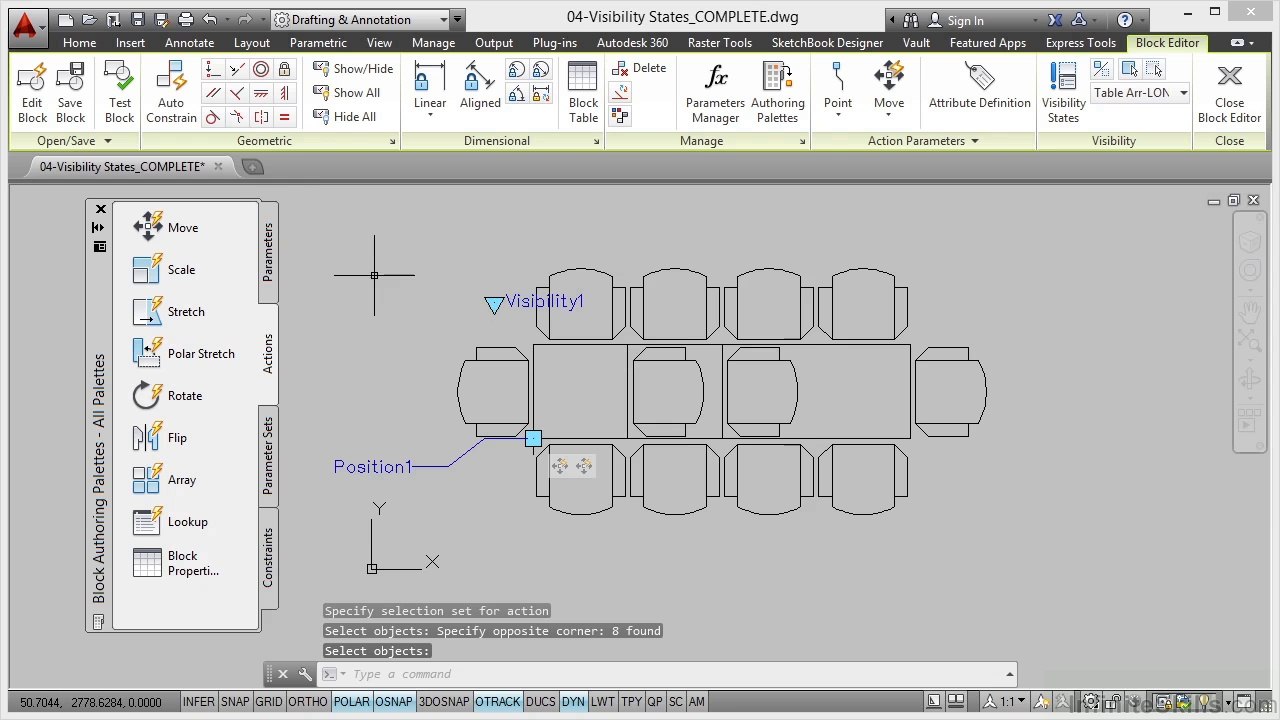Toggle 3DOSNAP in status bar
Viewport: 1280px width, 720px height.
click(444, 702)
